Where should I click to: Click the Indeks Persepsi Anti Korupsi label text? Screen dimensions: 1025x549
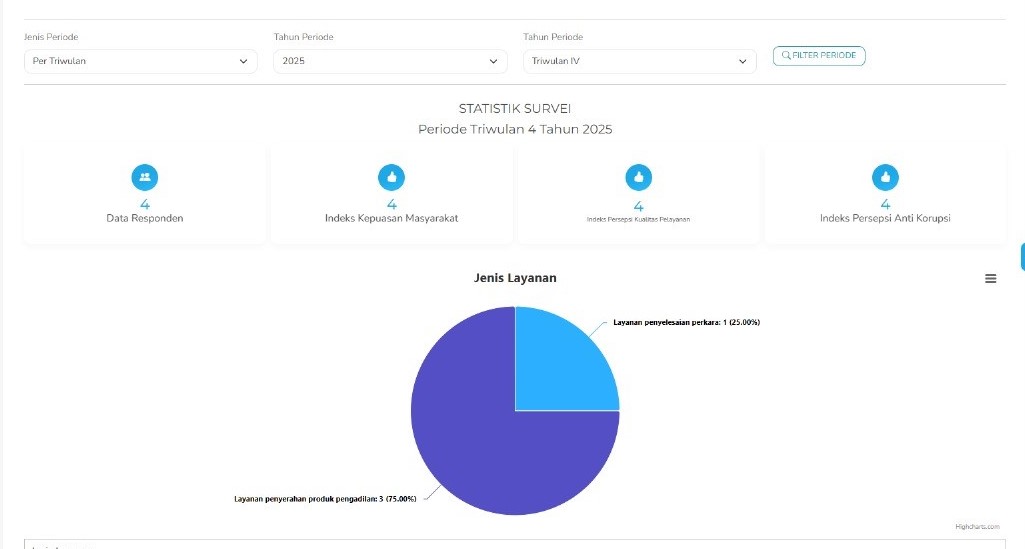coord(884,218)
